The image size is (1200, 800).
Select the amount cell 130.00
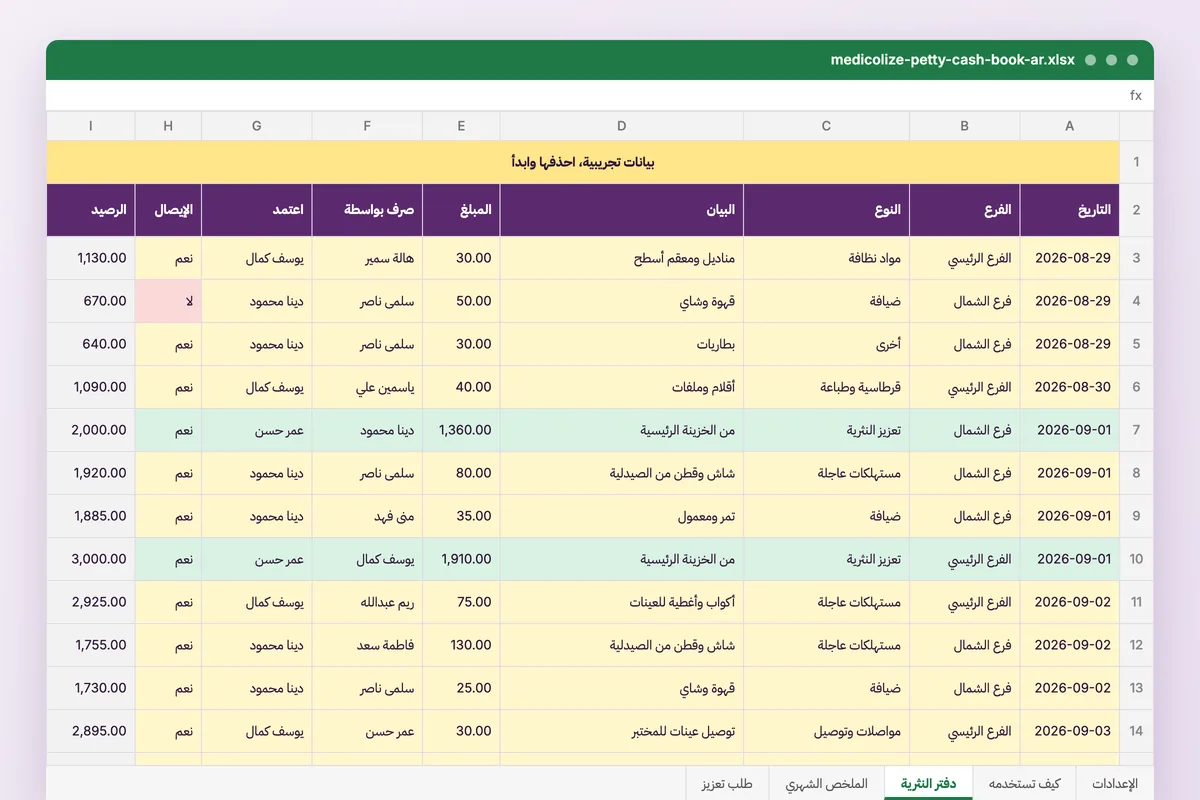pyautogui.click(x=461, y=645)
